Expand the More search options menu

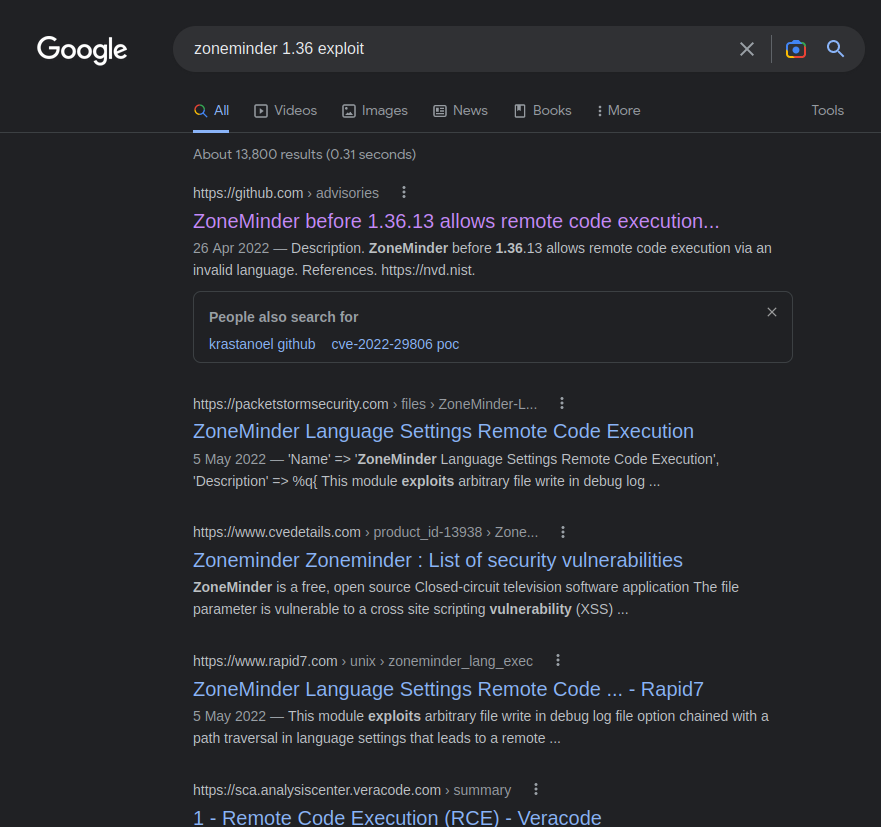click(619, 111)
